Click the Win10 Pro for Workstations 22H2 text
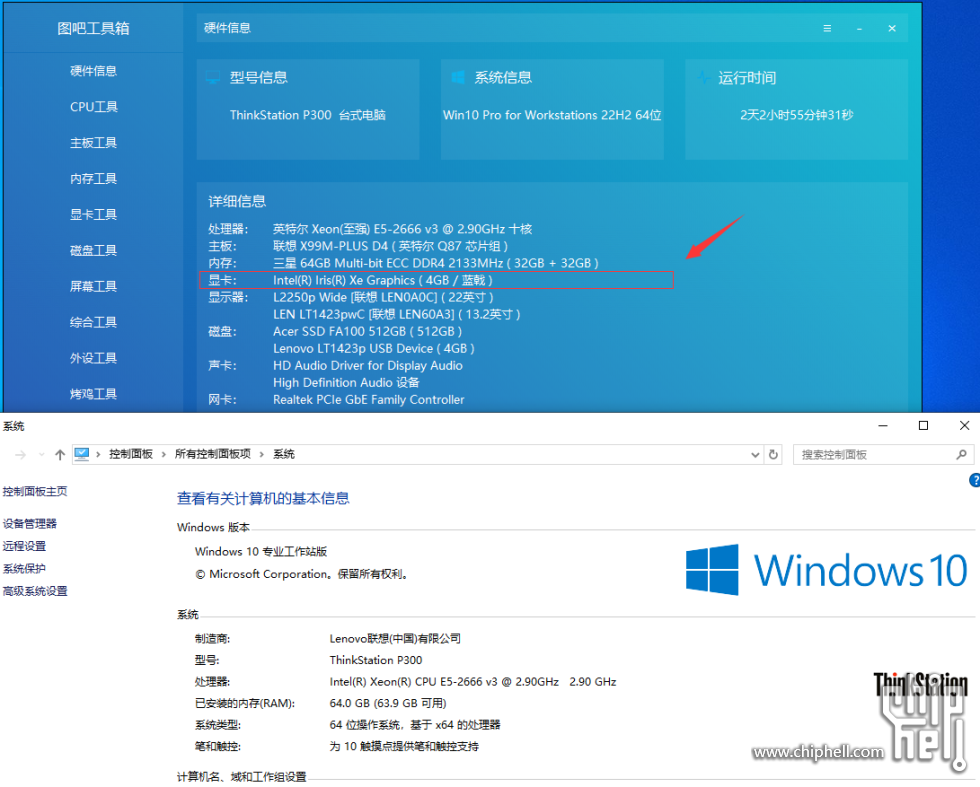 pos(552,115)
